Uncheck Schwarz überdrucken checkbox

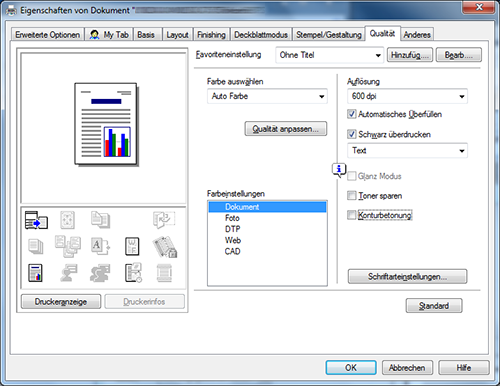coord(351,134)
